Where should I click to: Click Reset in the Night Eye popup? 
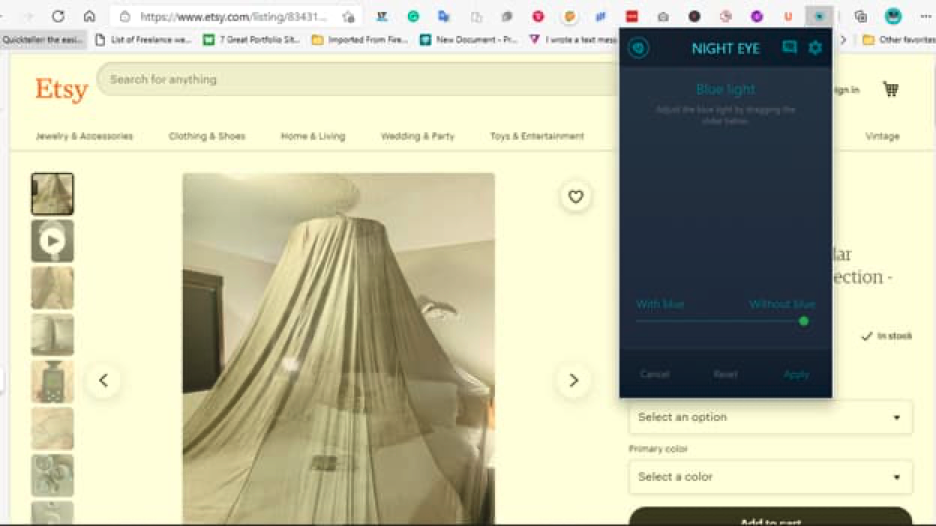point(725,374)
